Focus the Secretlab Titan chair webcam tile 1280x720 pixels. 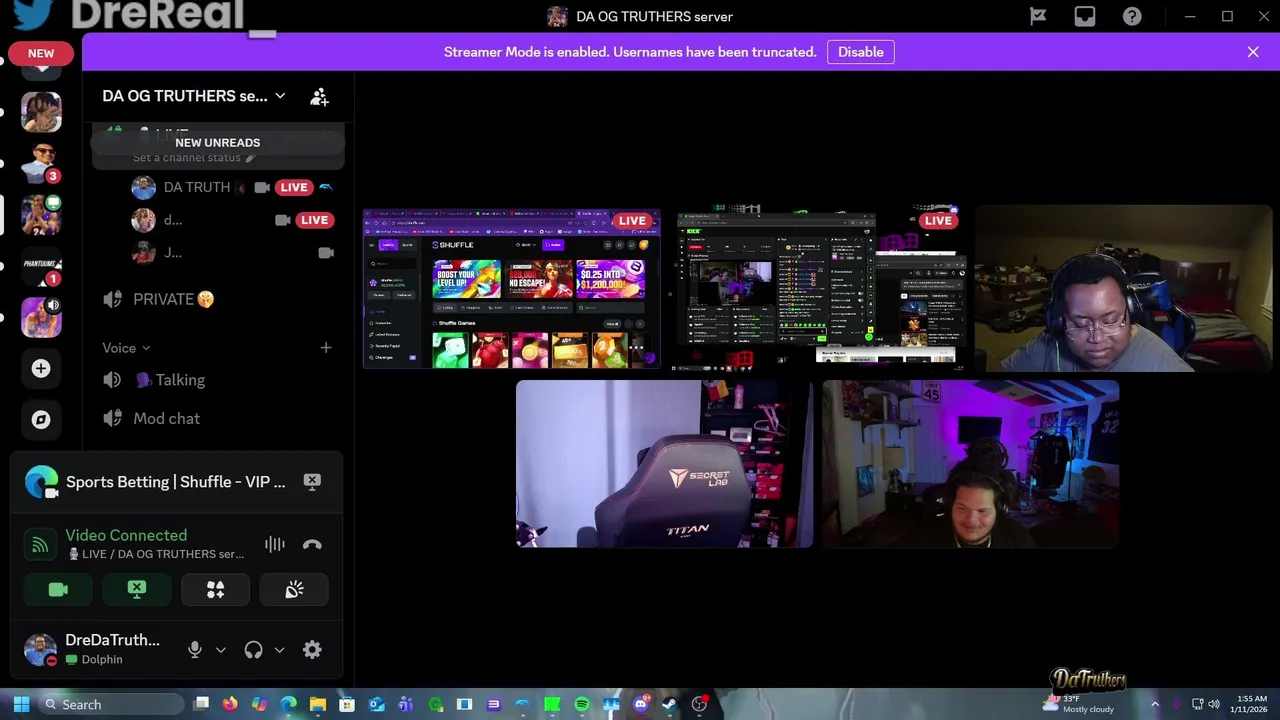[665, 464]
